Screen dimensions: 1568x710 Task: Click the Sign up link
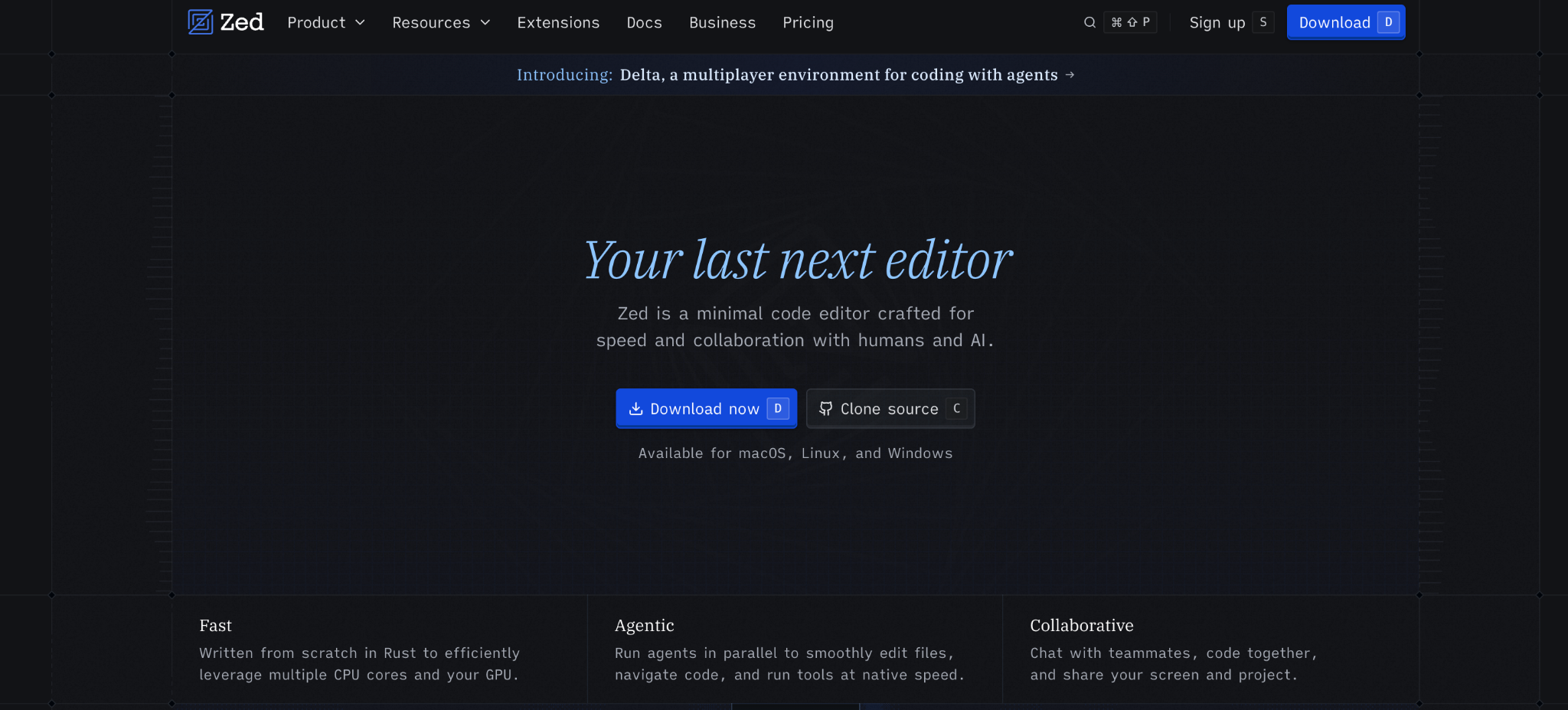tap(1231, 23)
